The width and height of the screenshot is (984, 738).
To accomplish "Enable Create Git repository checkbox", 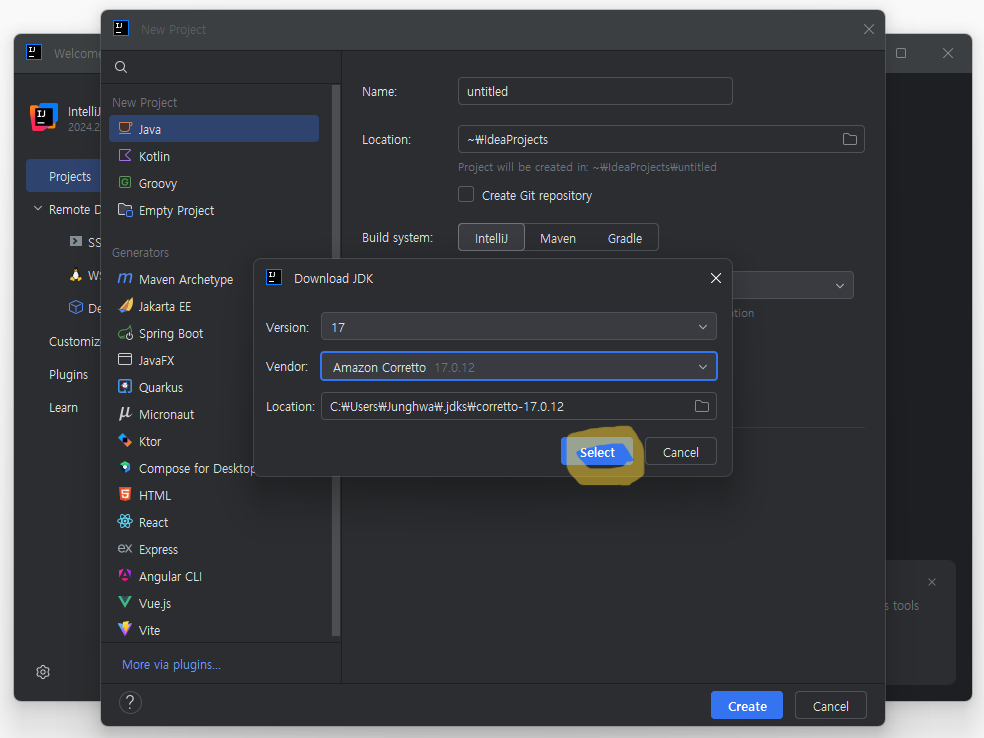I will coord(466,195).
